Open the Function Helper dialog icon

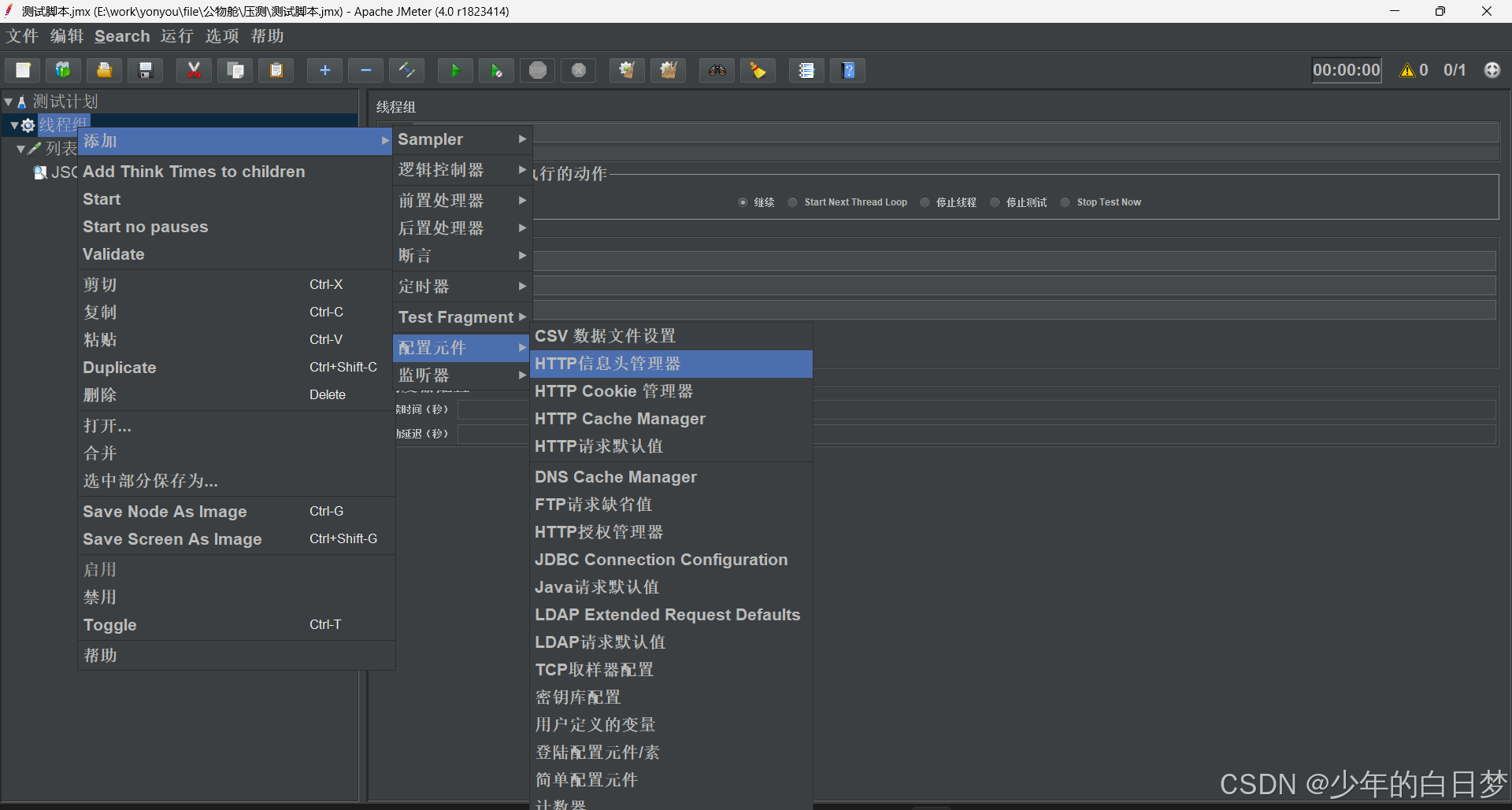click(806, 70)
